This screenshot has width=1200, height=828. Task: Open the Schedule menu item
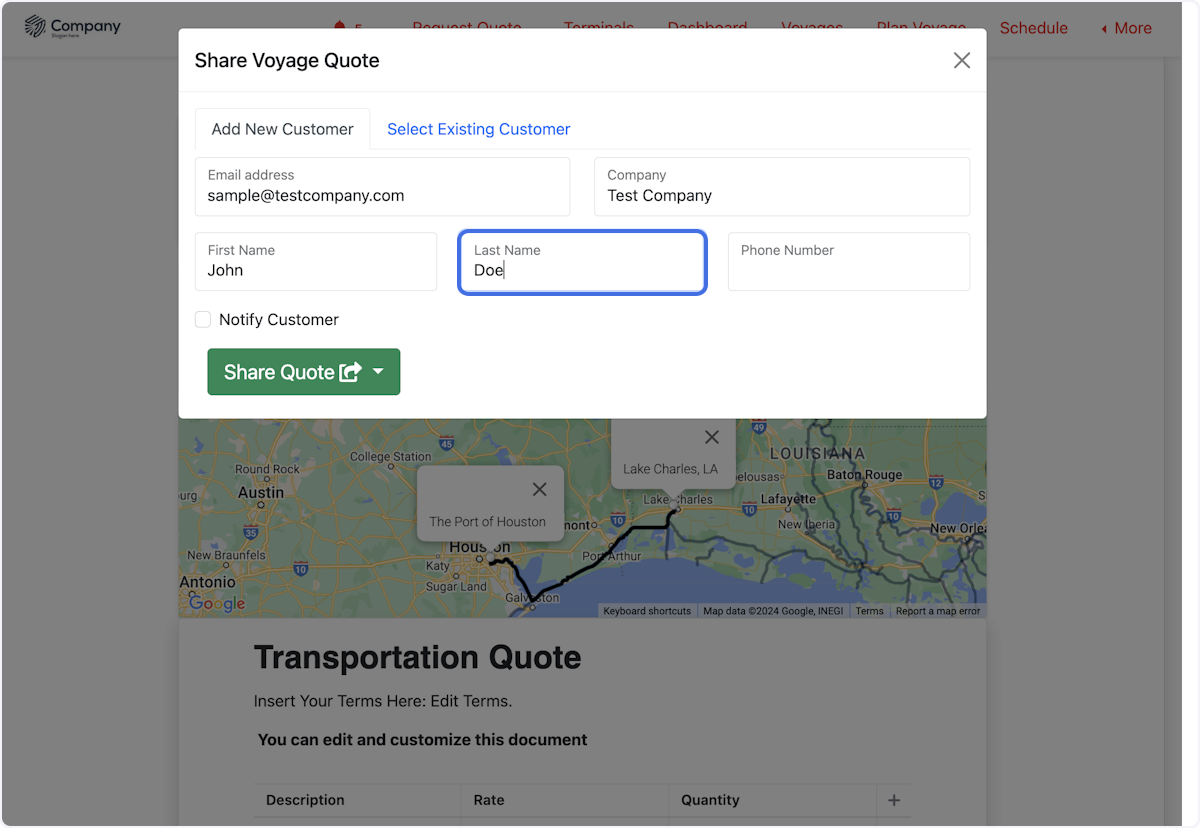(1033, 28)
